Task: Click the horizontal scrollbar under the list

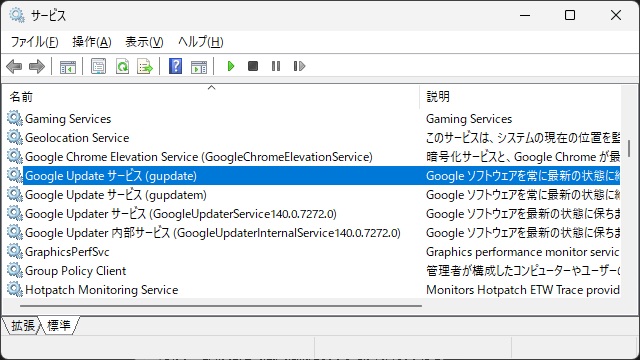Action: click(x=220, y=305)
